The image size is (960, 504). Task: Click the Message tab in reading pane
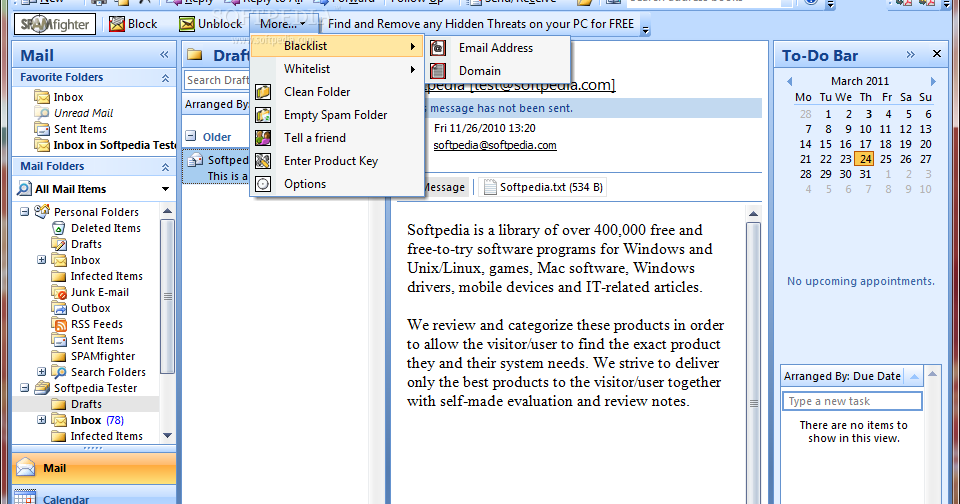coord(444,187)
